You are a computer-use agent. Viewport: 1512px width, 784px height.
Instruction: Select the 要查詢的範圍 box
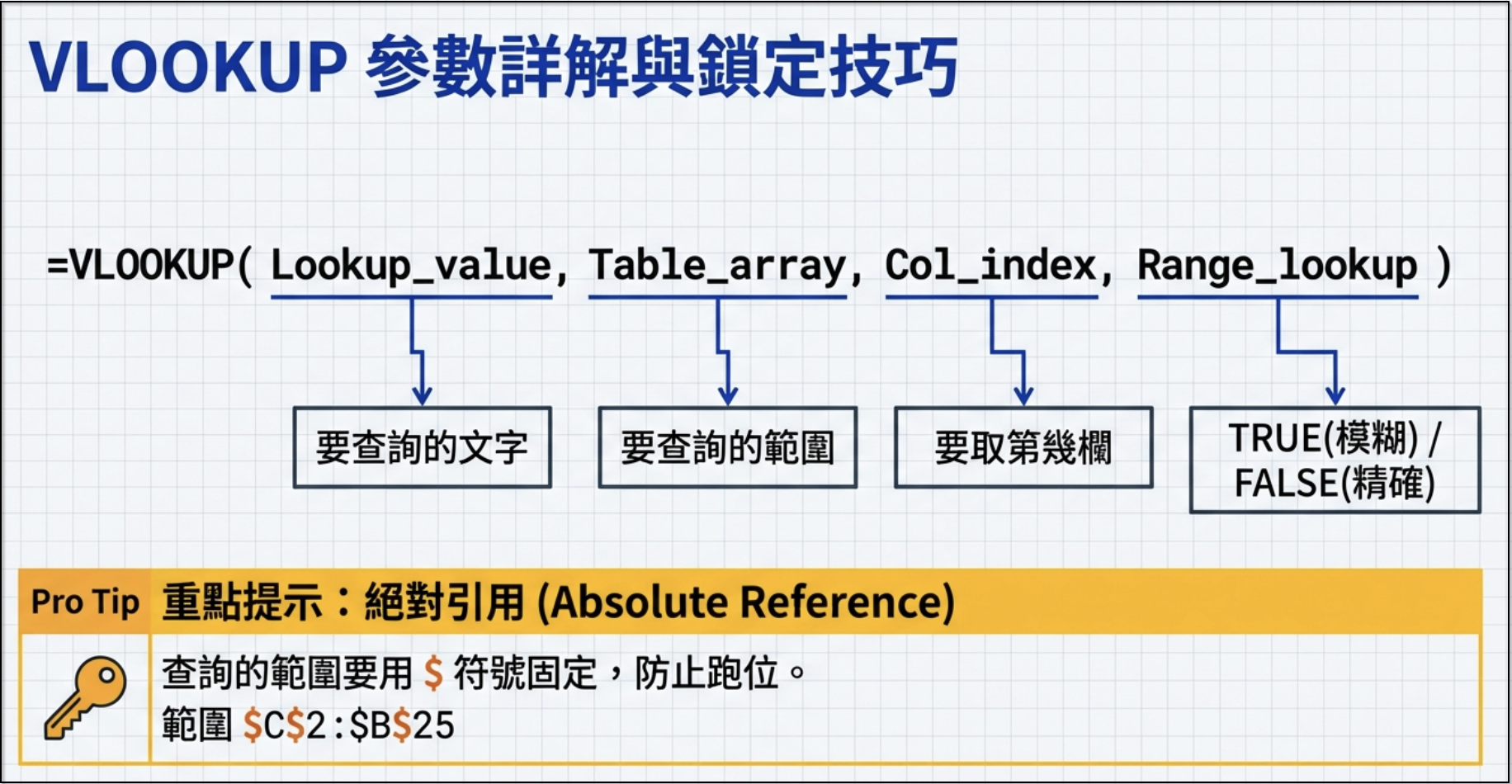point(727,447)
